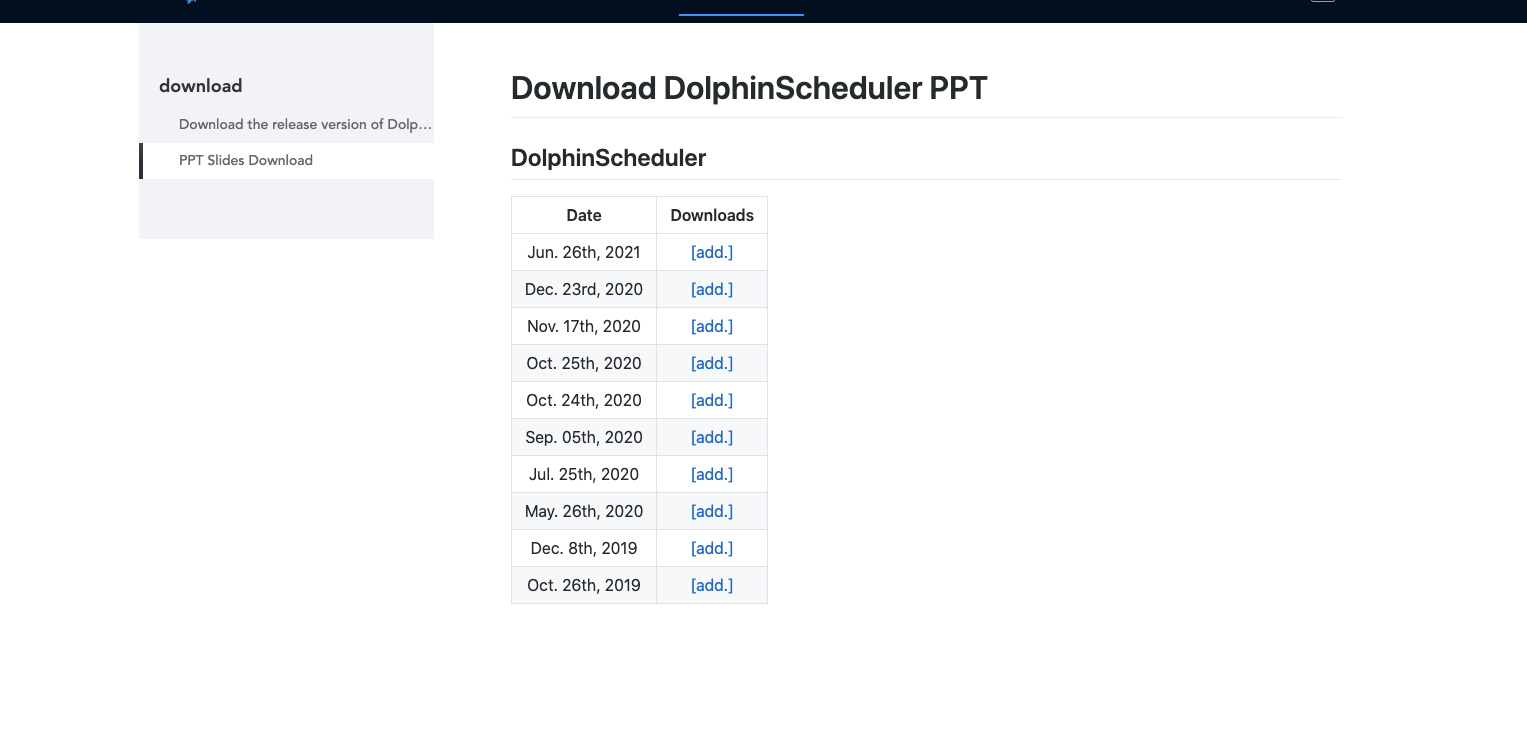Click the 'Jul. 25th, 2020' date cell

coord(584,474)
